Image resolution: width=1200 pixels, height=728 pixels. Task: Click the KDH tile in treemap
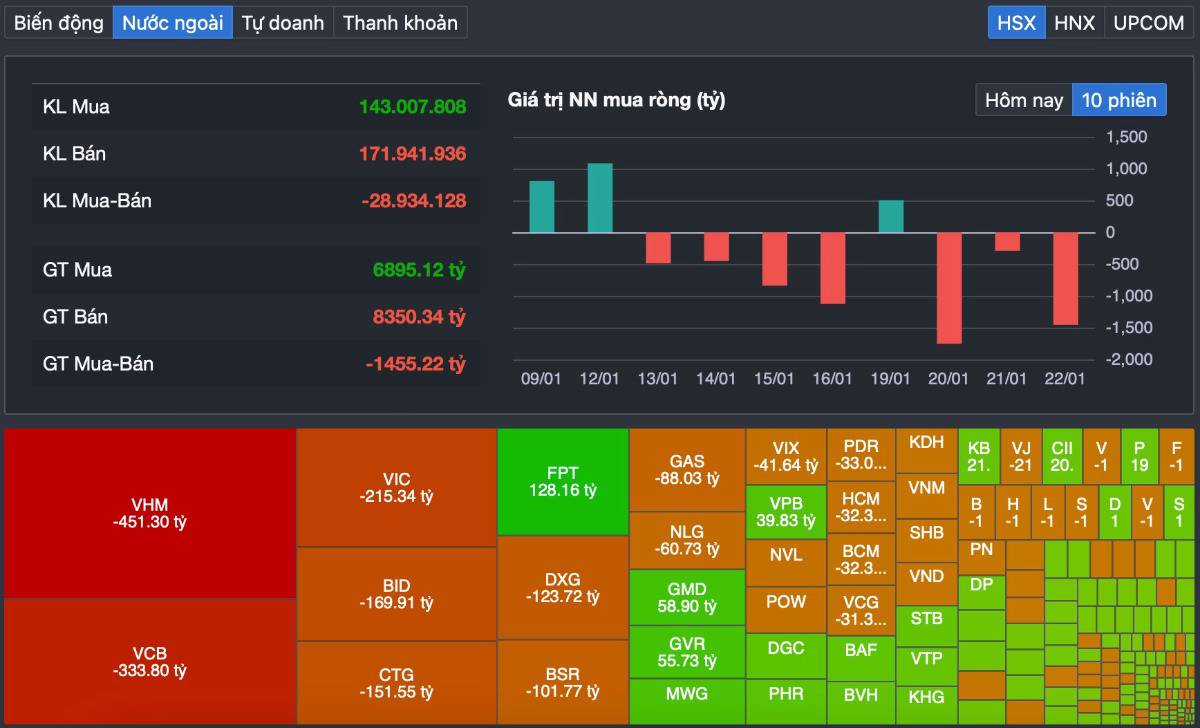pos(926,451)
